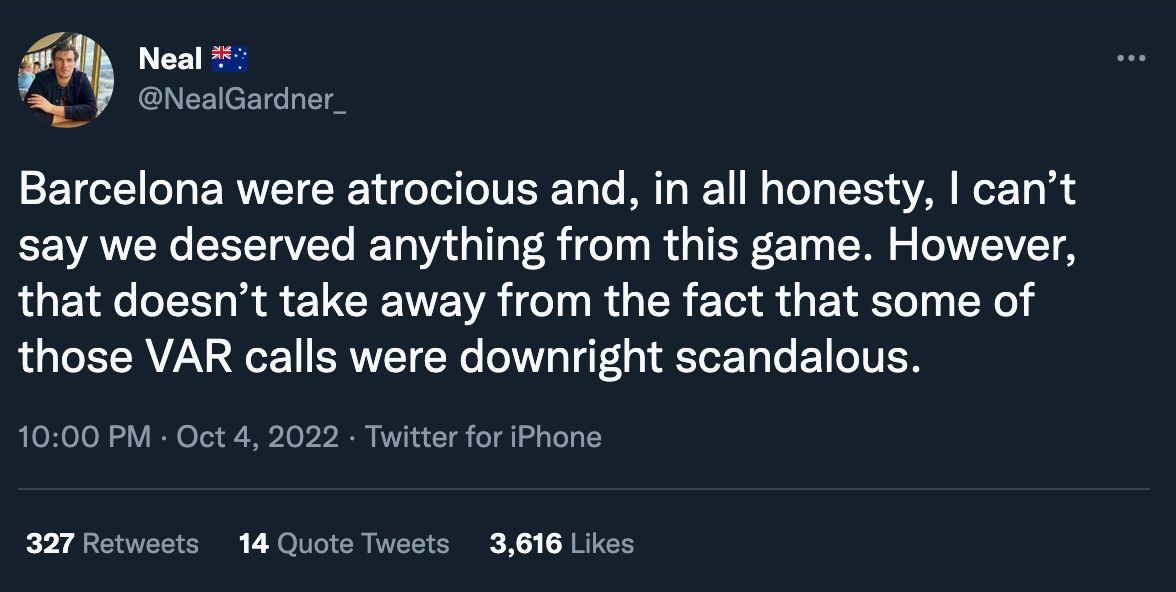This screenshot has width=1176, height=592.
Task: View the "Likes" list
Action: click(x=603, y=544)
